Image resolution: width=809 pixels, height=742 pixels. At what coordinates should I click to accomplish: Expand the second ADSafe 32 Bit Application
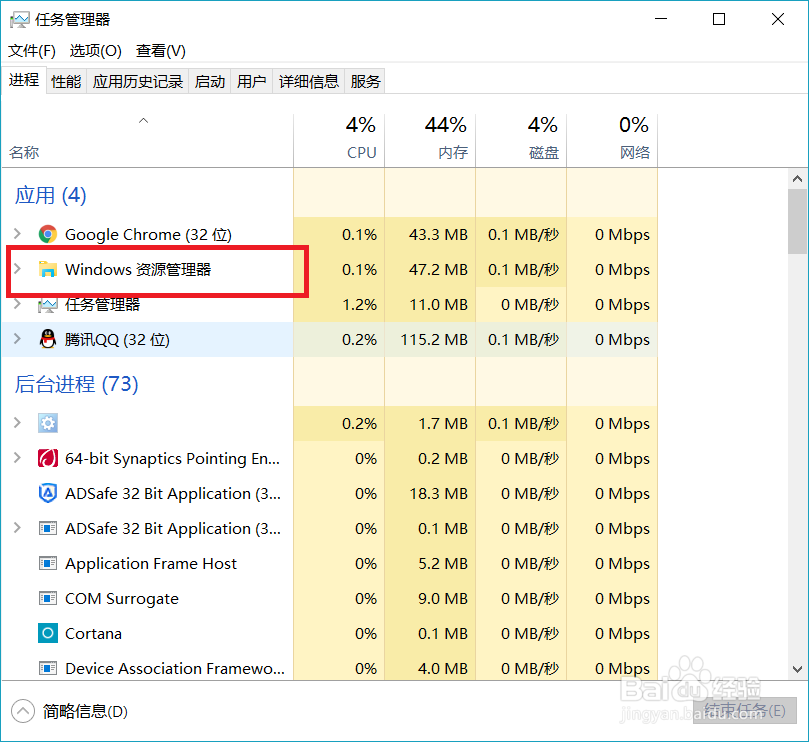coord(17,527)
